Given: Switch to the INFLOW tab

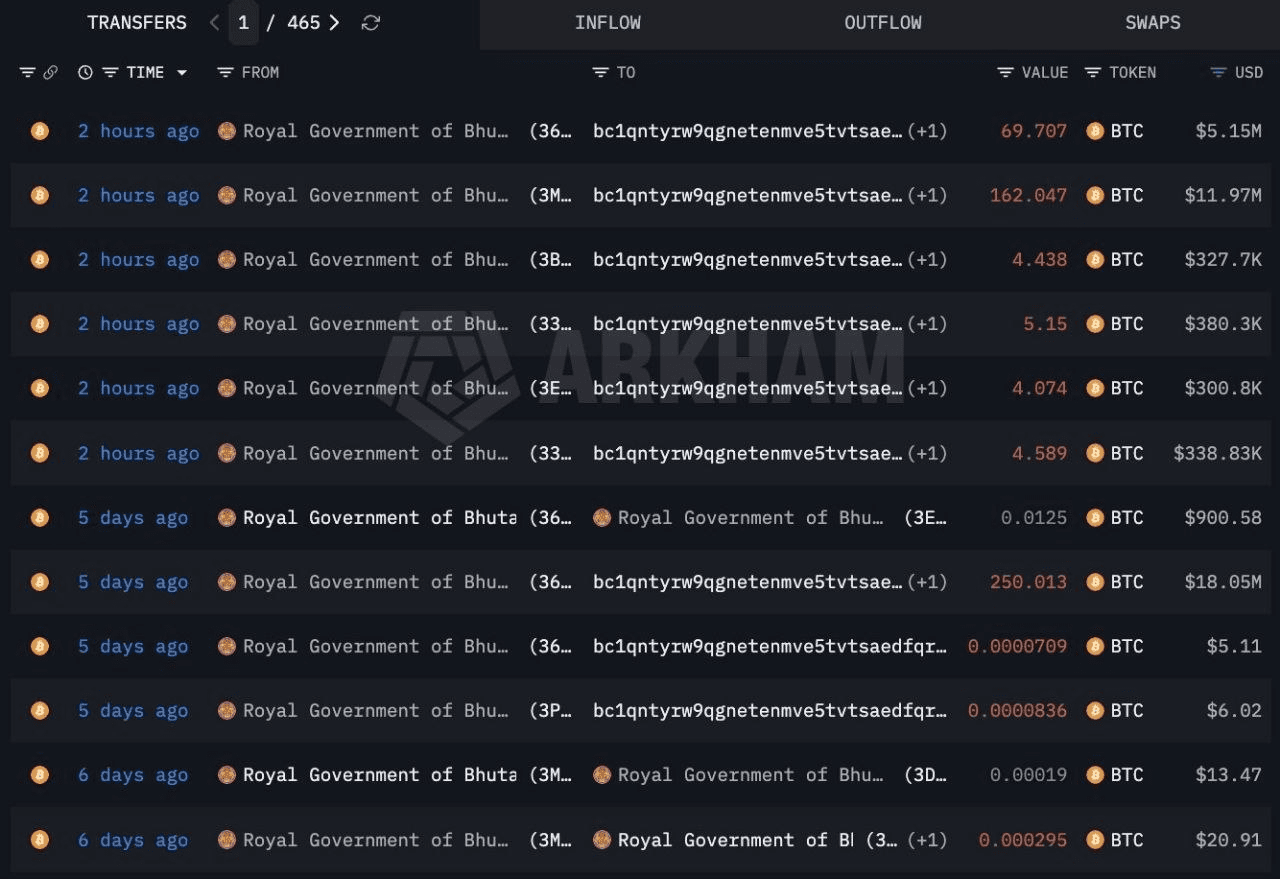Looking at the screenshot, I should tap(608, 23).
